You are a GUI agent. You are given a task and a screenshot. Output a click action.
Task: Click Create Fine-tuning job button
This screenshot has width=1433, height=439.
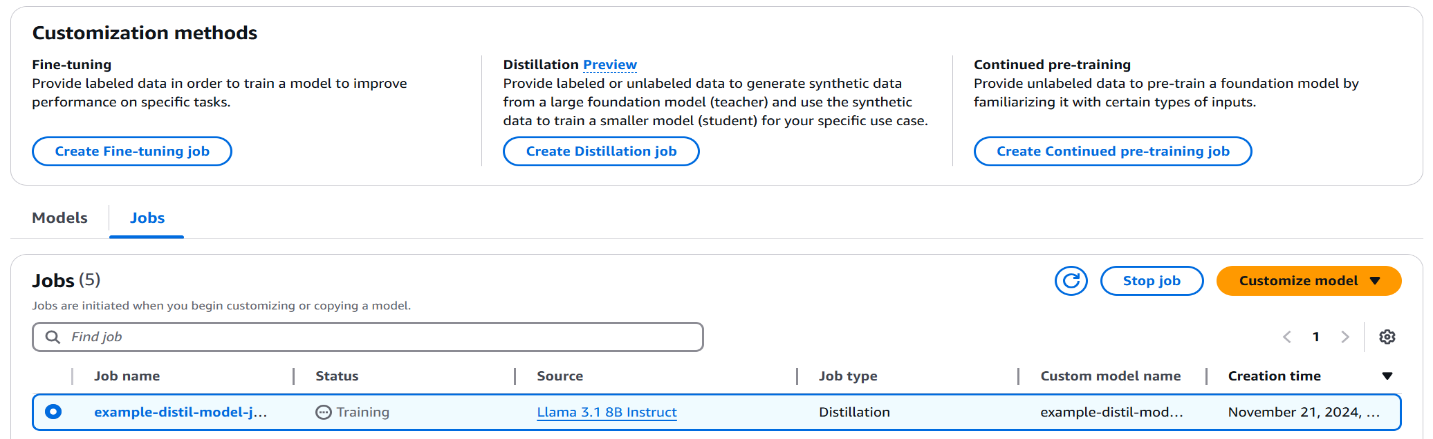[132, 151]
